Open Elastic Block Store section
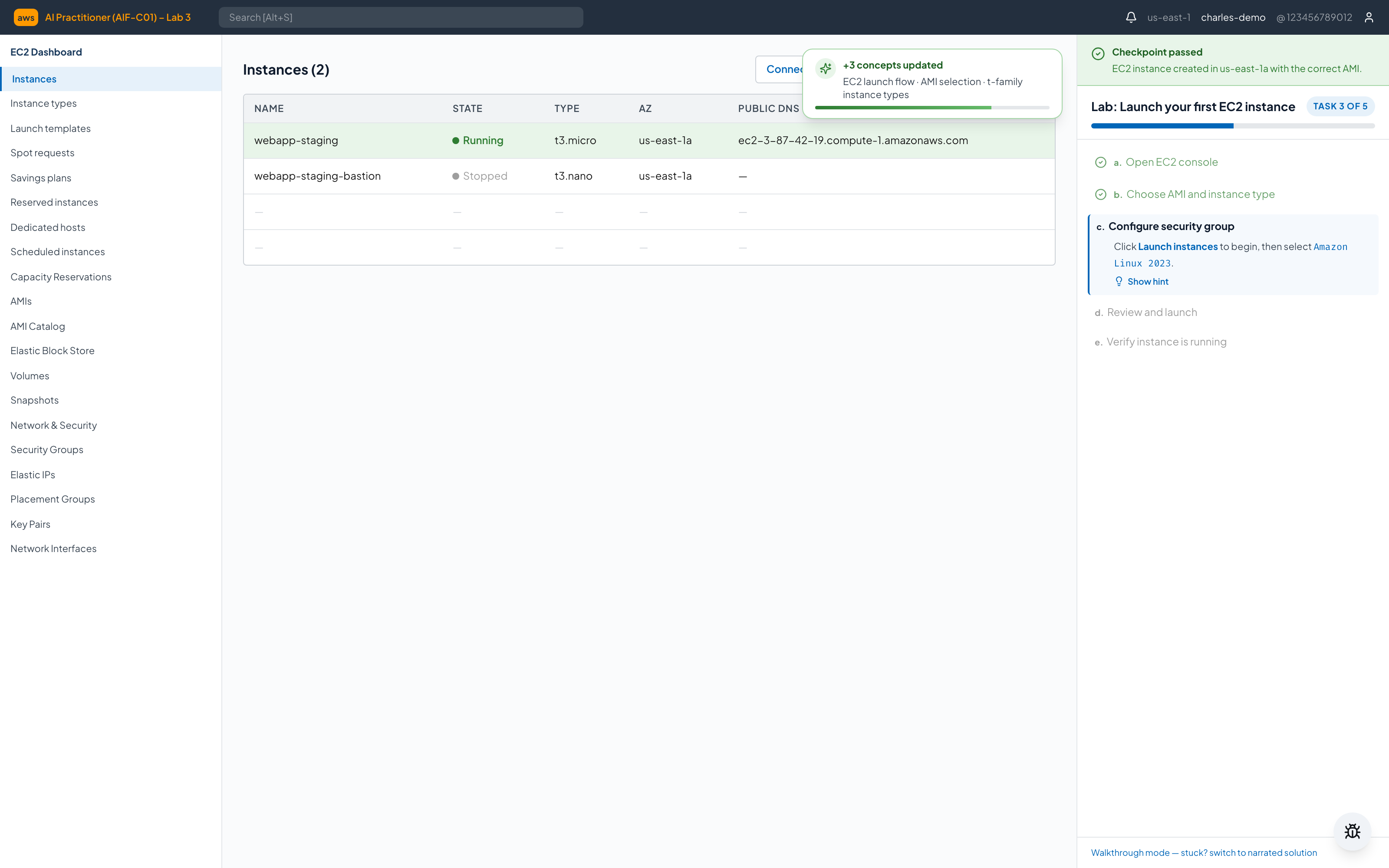The width and height of the screenshot is (1389, 868). point(52,350)
